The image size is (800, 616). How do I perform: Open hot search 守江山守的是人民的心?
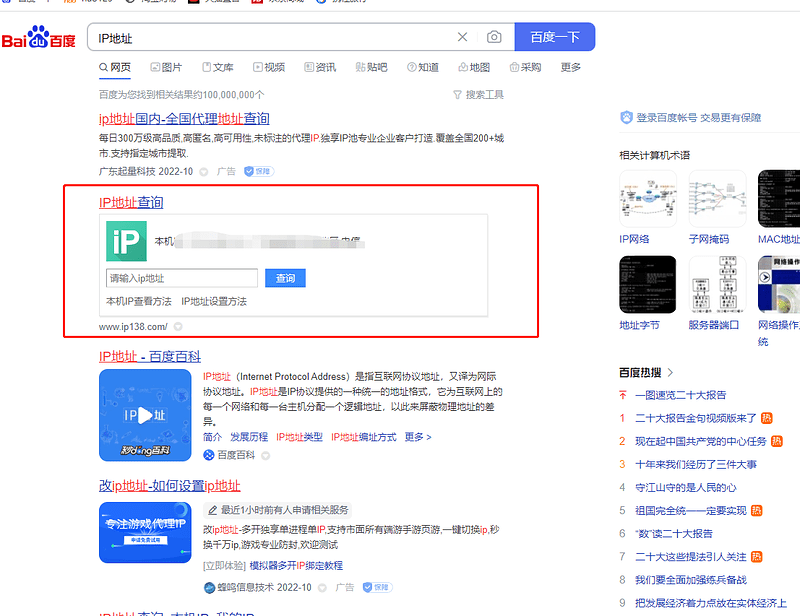(686, 488)
